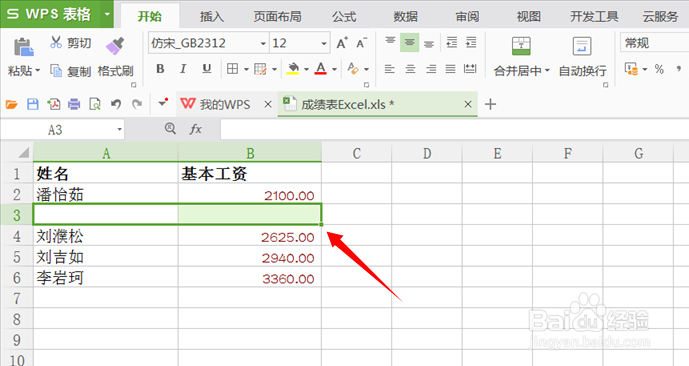
Task: Toggle right horizontal alignment
Action: tap(431, 69)
